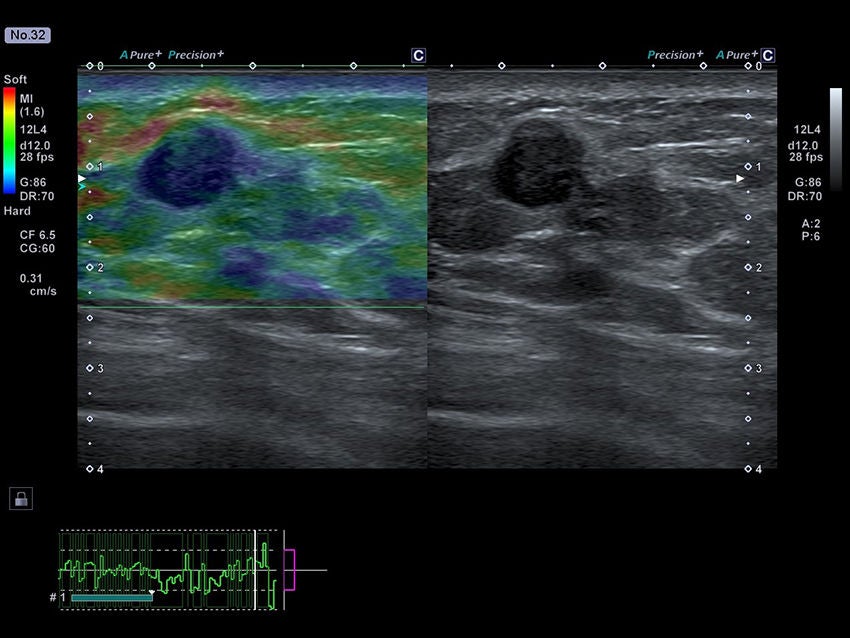Click the green ROI boundary line
This screenshot has width=850, height=638.
click(x=252, y=307)
